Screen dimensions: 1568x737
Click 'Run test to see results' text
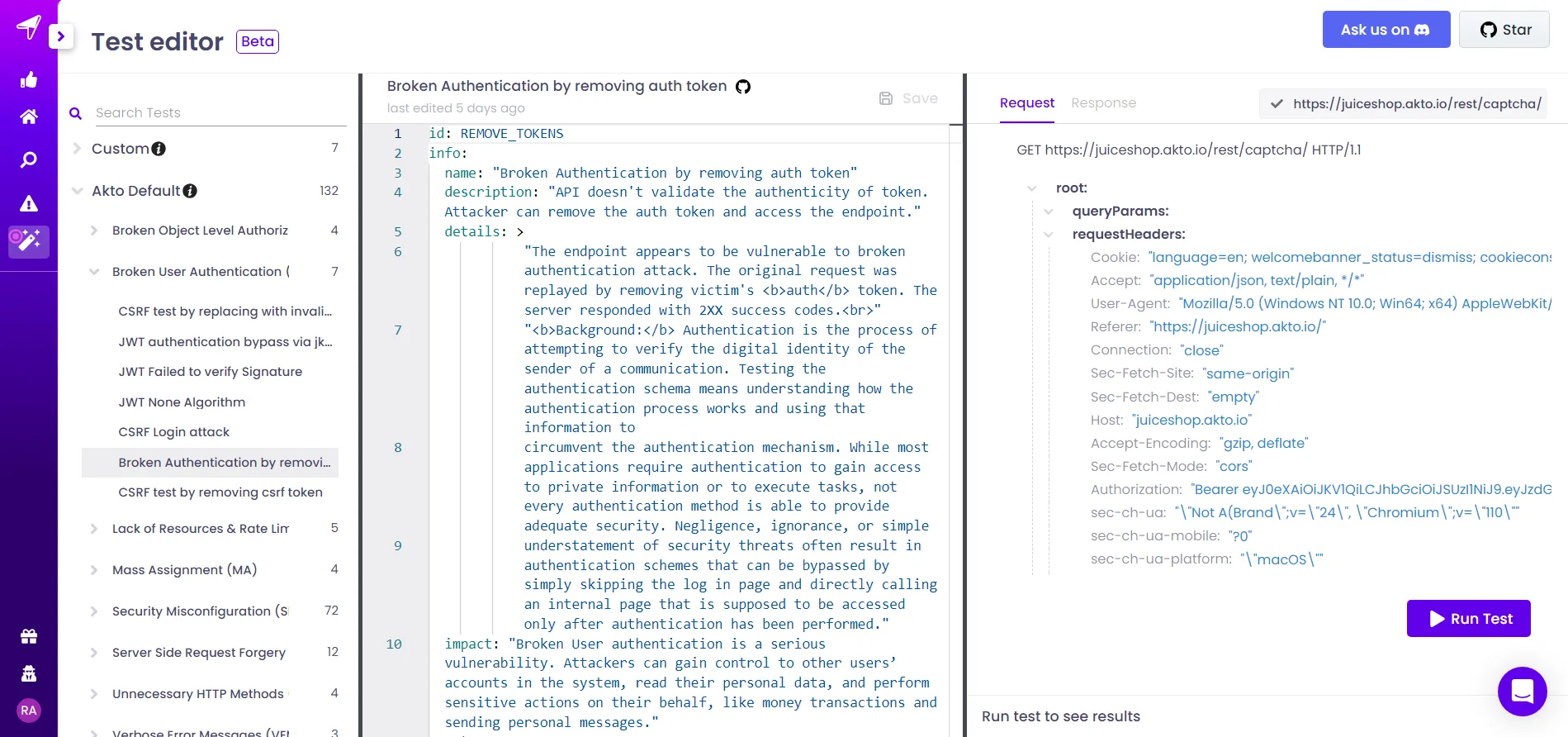click(x=1061, y=716)
